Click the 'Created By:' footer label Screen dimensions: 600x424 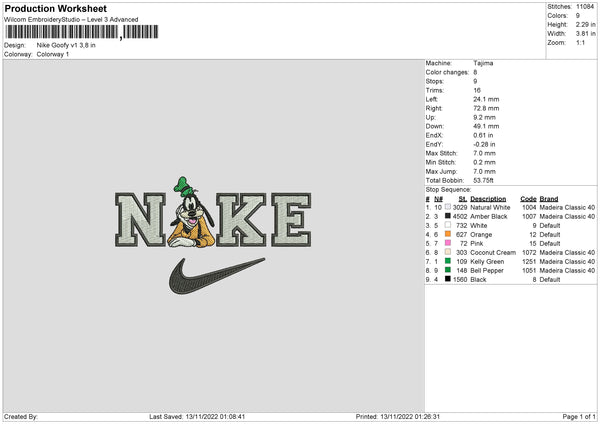[21, 417]
